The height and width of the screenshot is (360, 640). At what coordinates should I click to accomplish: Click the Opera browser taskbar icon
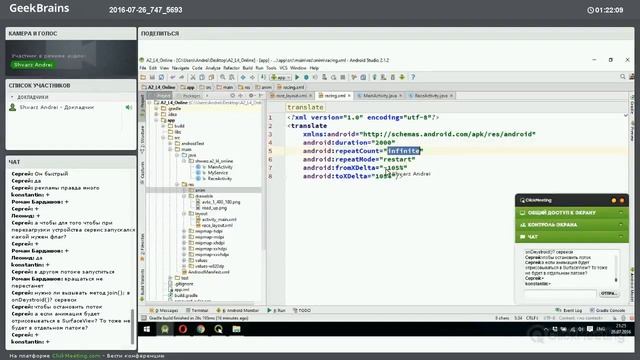182,329
